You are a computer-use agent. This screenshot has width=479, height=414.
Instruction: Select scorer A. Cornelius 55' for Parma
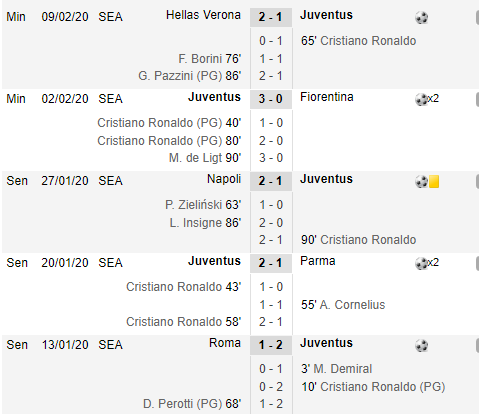point(343,305)
